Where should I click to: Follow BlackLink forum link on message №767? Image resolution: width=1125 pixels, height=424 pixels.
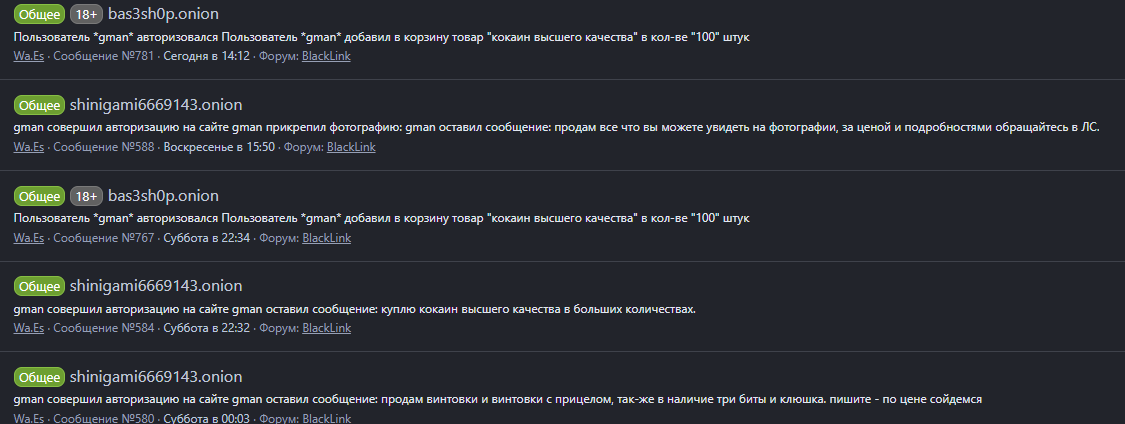click(x=326, y=238)
